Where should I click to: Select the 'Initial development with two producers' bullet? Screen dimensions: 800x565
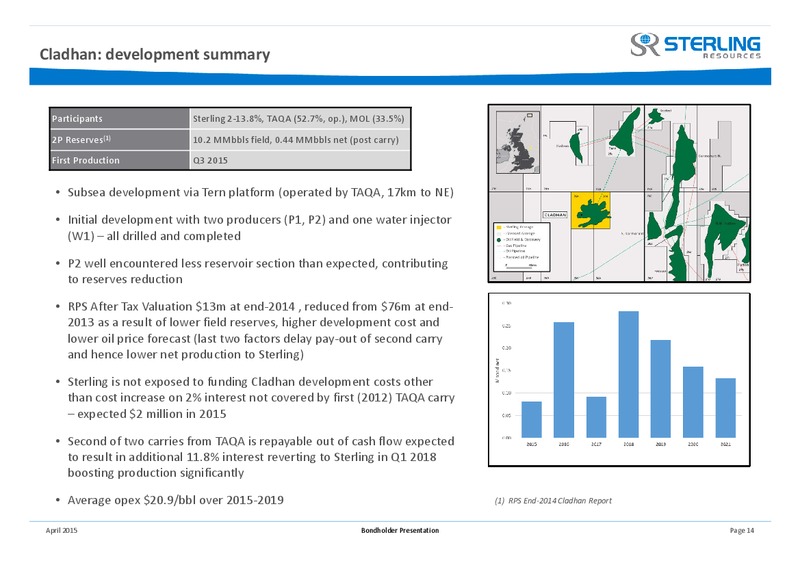coord(259,228)
